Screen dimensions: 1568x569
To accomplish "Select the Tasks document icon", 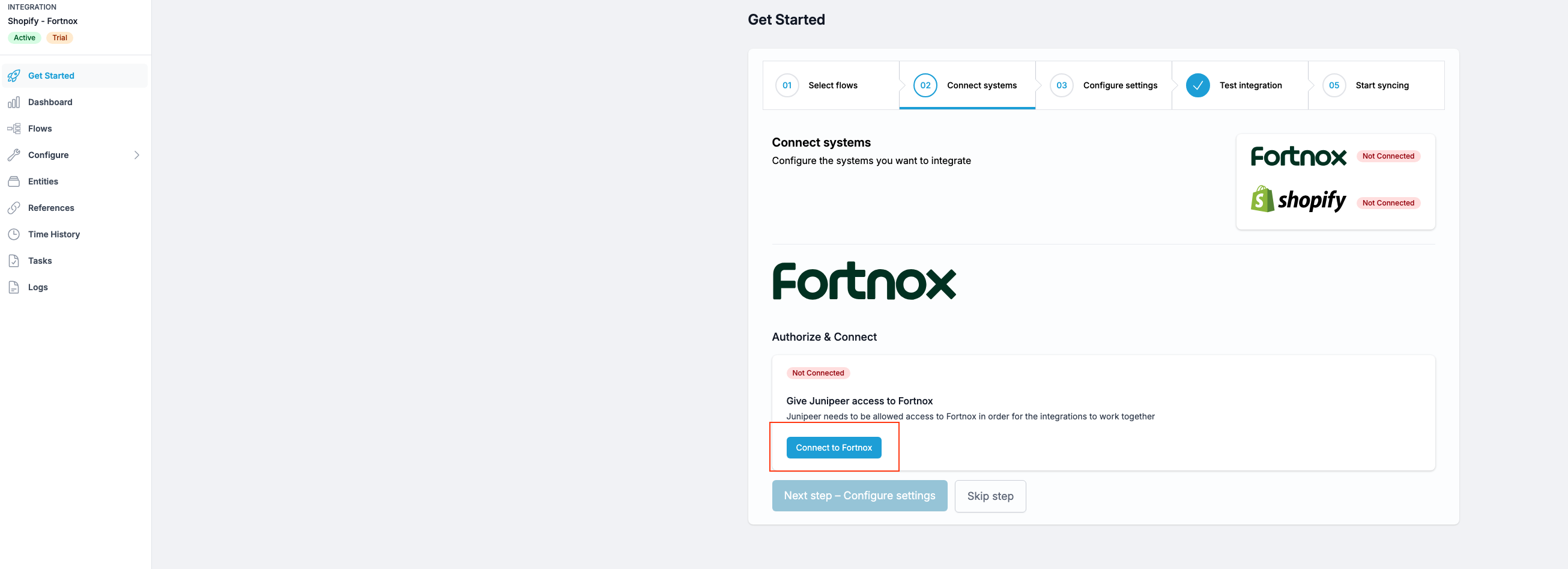I will (14, 261).
